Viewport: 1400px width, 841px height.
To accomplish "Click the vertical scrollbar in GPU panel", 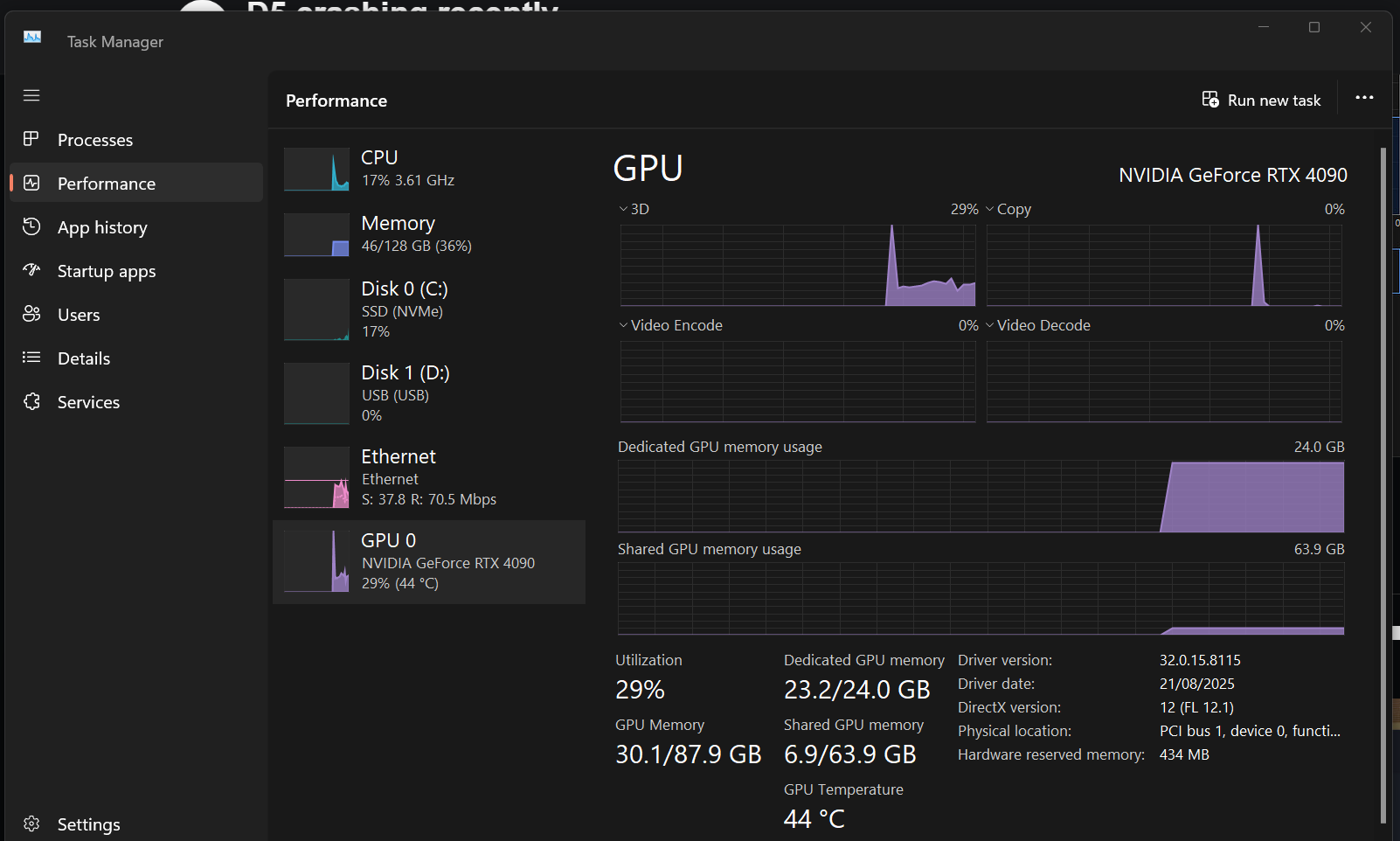I will tap(1383, 485).
